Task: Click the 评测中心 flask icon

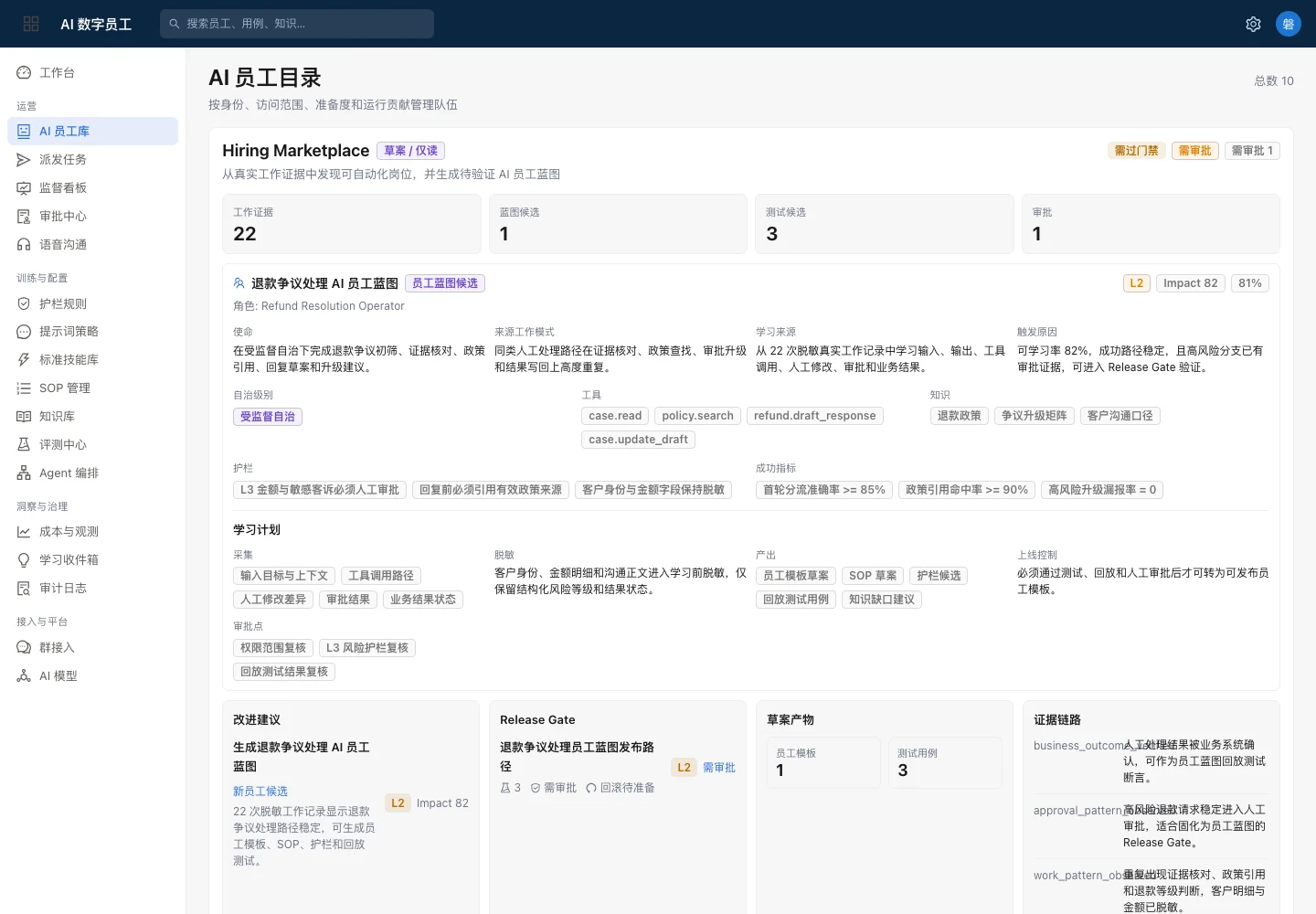Action: (x=24, y=444)
